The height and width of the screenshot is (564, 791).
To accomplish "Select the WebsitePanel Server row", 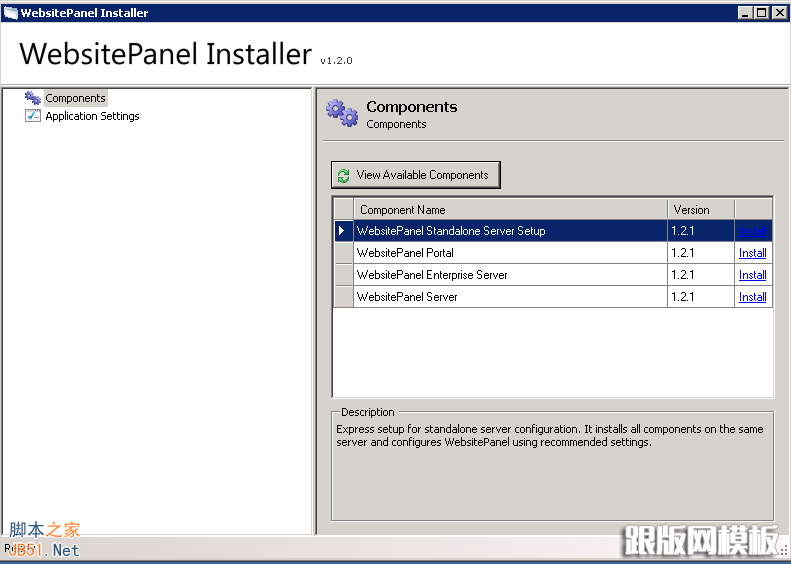I will tap(553, 297).
